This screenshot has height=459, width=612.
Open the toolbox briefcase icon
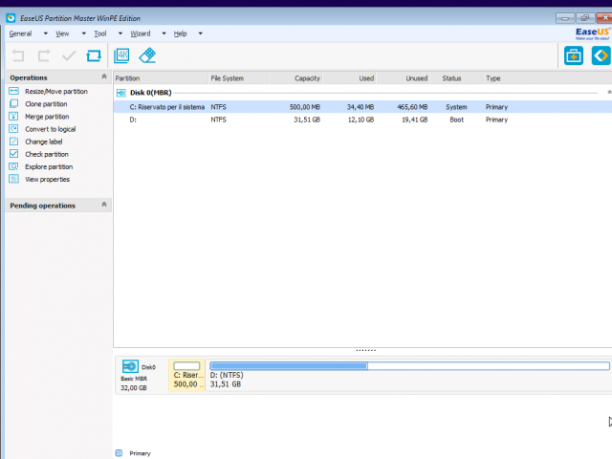pos(573,55)
